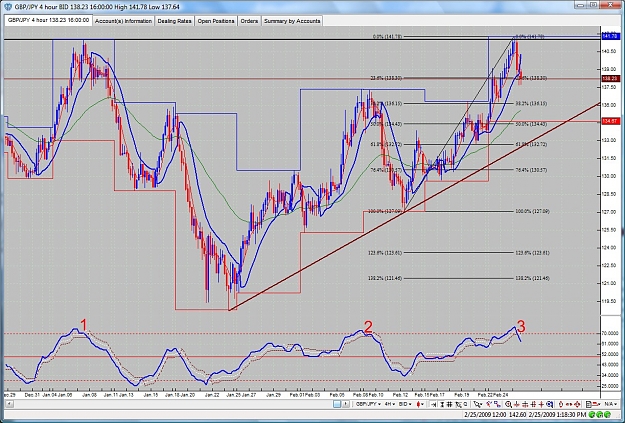Open the Orders tab

coord(249,21)
